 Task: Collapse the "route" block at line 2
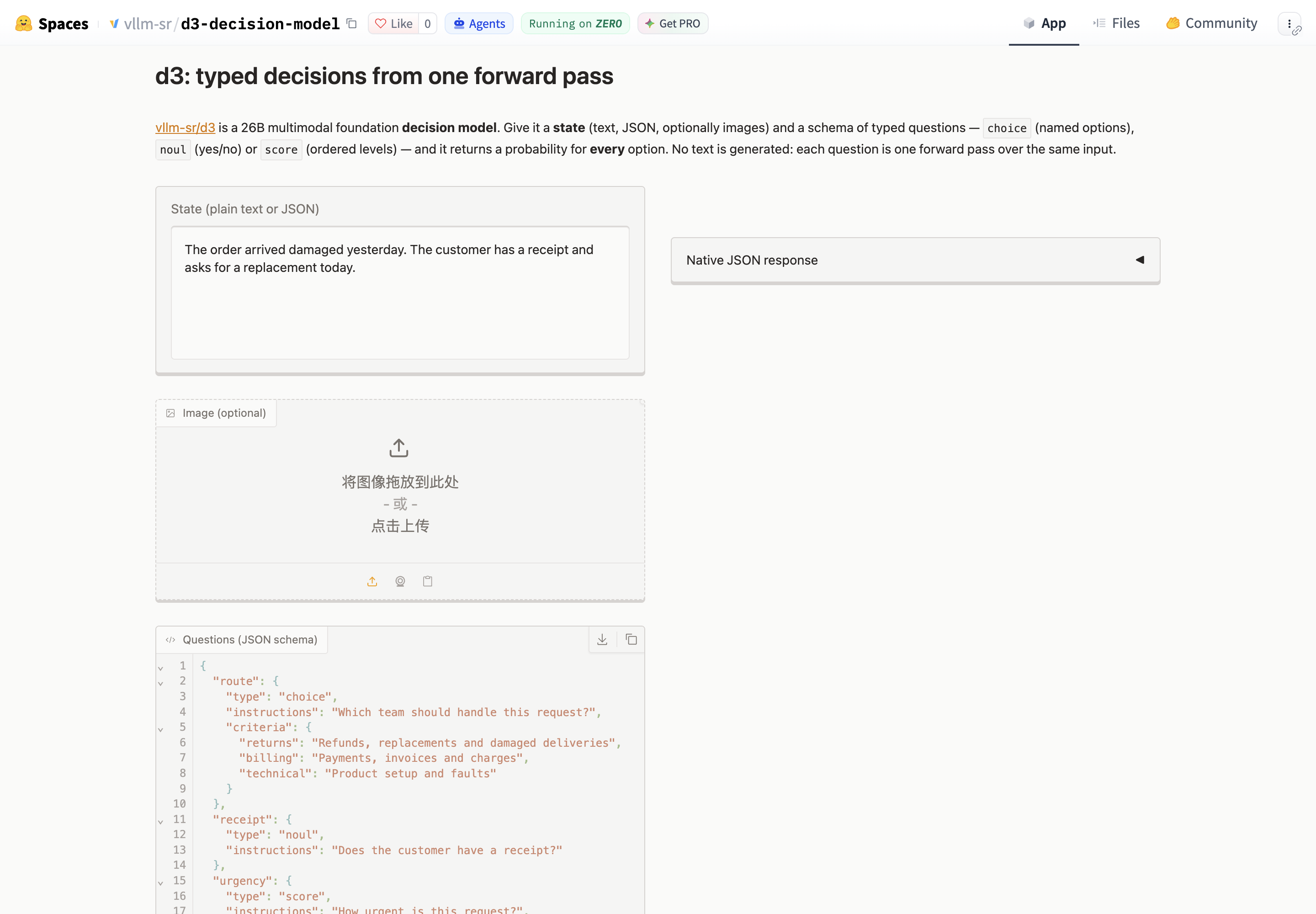pos(161,683)
